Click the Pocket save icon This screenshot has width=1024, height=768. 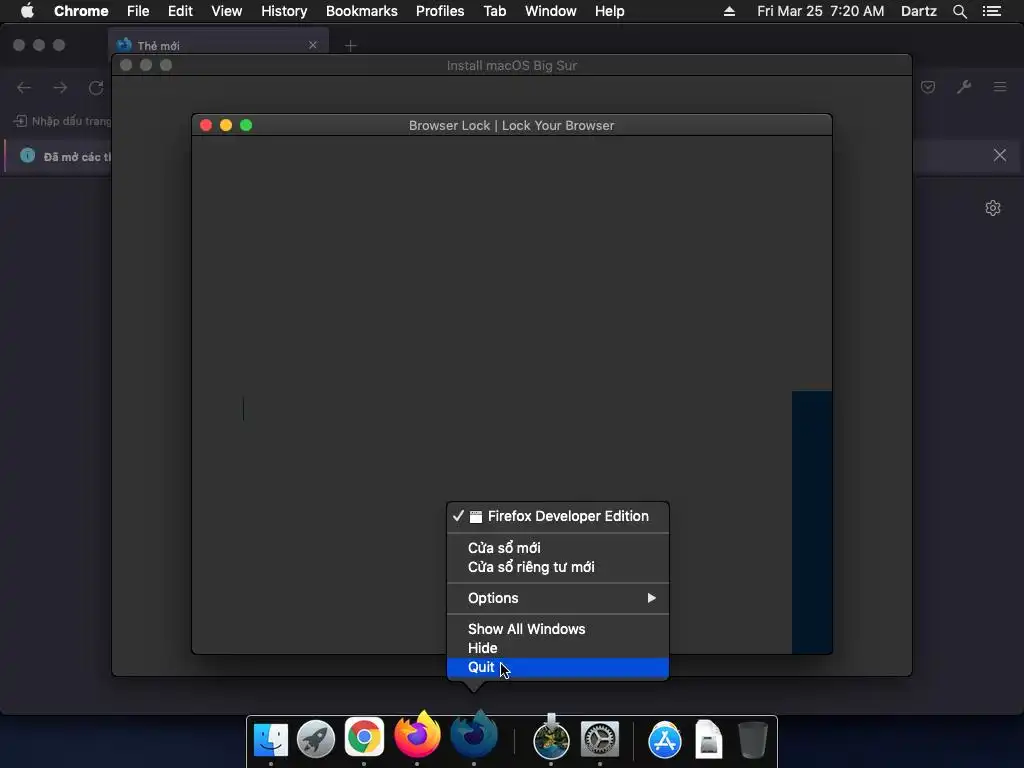coord(928,87)
